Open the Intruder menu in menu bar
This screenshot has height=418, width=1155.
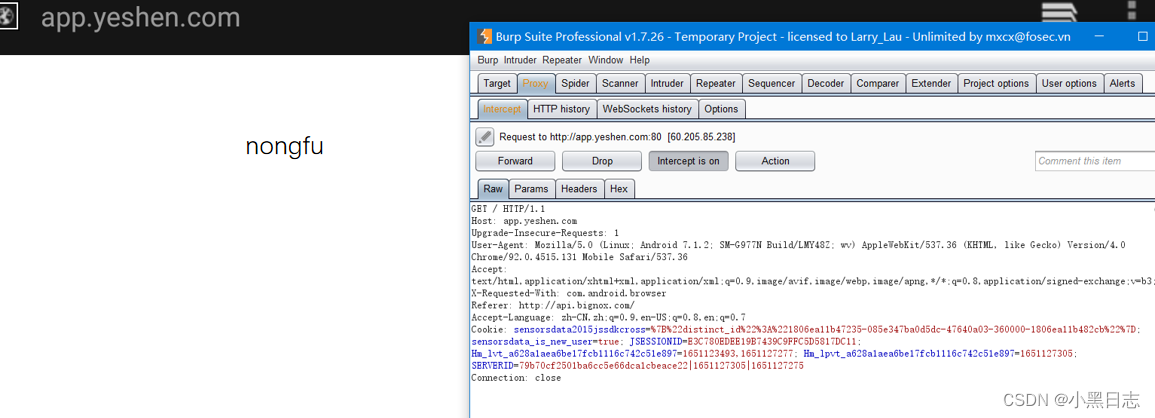pyautogui.click(x=520, y=60)
